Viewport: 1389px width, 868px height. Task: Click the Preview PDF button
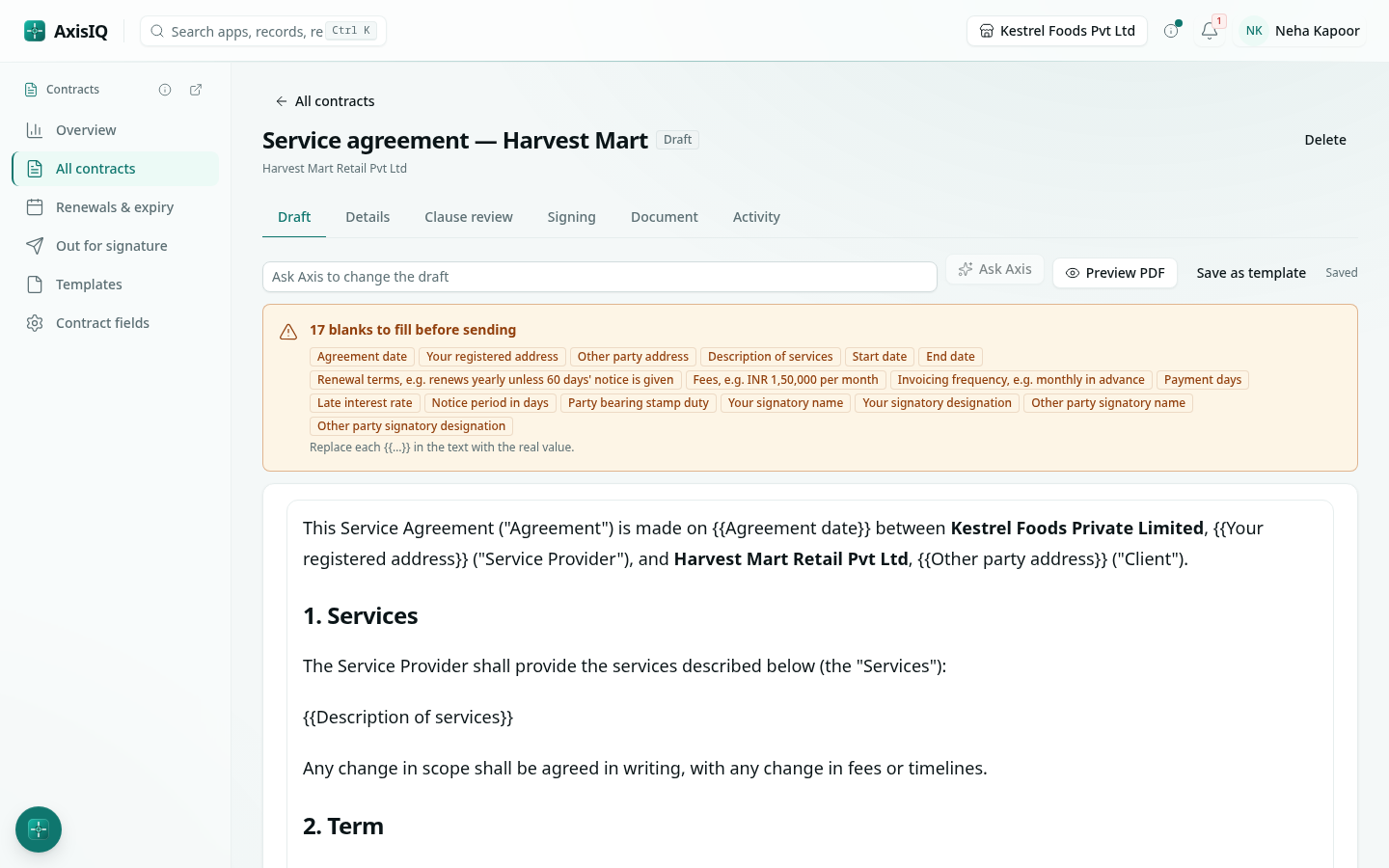point(1115,273)
